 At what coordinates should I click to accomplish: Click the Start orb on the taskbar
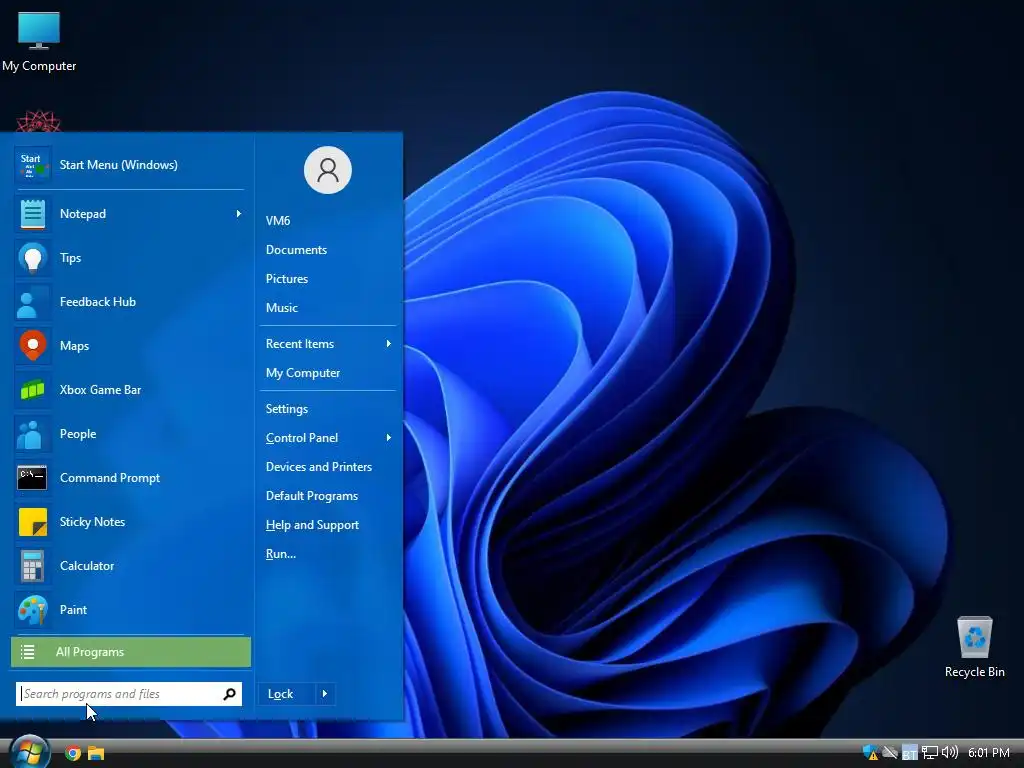pos(29,752)
